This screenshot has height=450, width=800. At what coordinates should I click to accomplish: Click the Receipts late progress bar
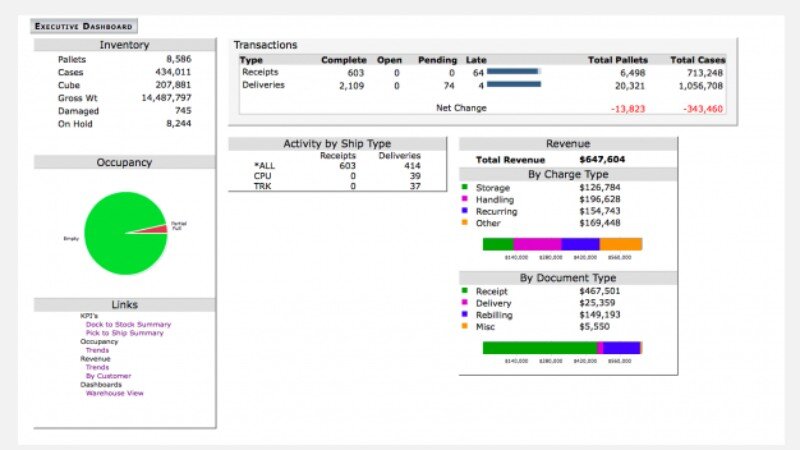(513, 72)
